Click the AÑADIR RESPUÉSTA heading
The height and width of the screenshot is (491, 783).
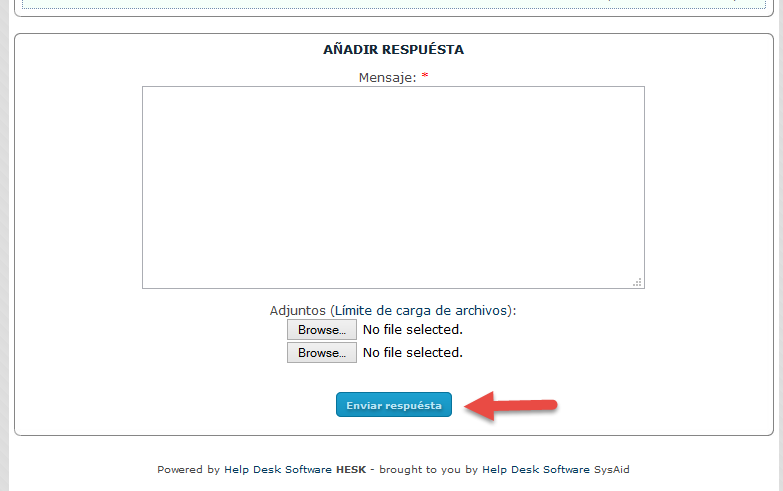point(393,49)
